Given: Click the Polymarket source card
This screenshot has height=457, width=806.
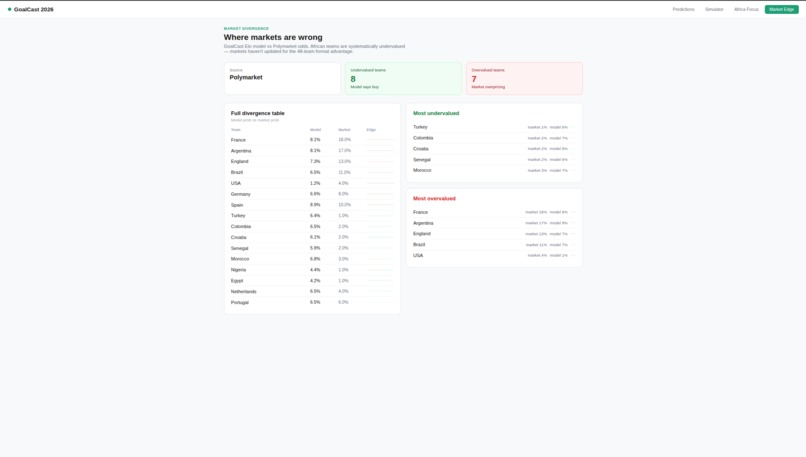Looking at the screenshot, I should (282, 78).
